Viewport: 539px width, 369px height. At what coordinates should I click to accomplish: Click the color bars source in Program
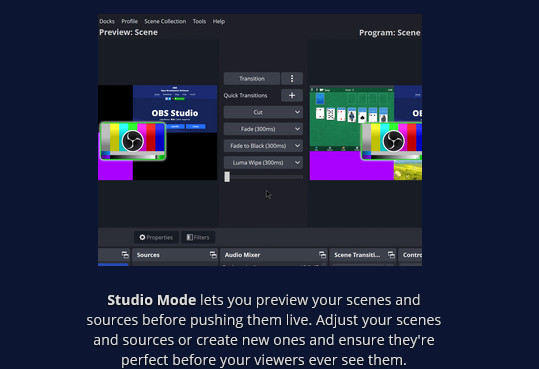(x=392, y=141)
